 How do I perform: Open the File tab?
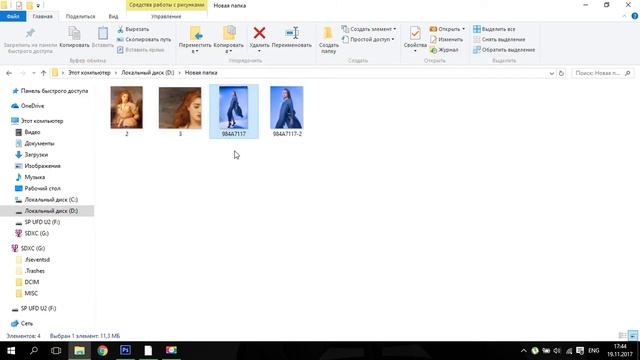(13, 16)
